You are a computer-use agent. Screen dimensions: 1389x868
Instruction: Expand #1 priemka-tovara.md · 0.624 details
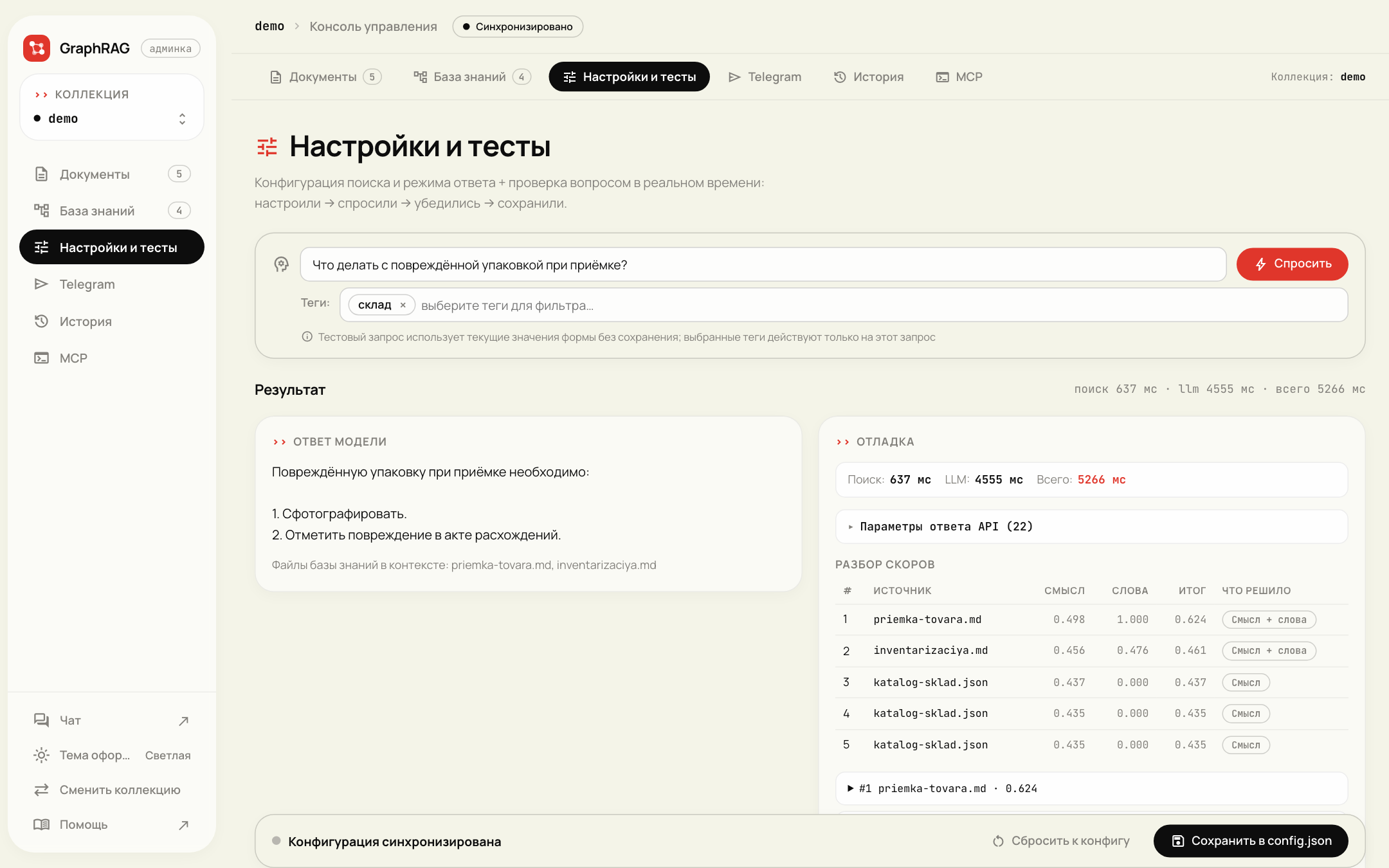click(x=1091, y=788)
